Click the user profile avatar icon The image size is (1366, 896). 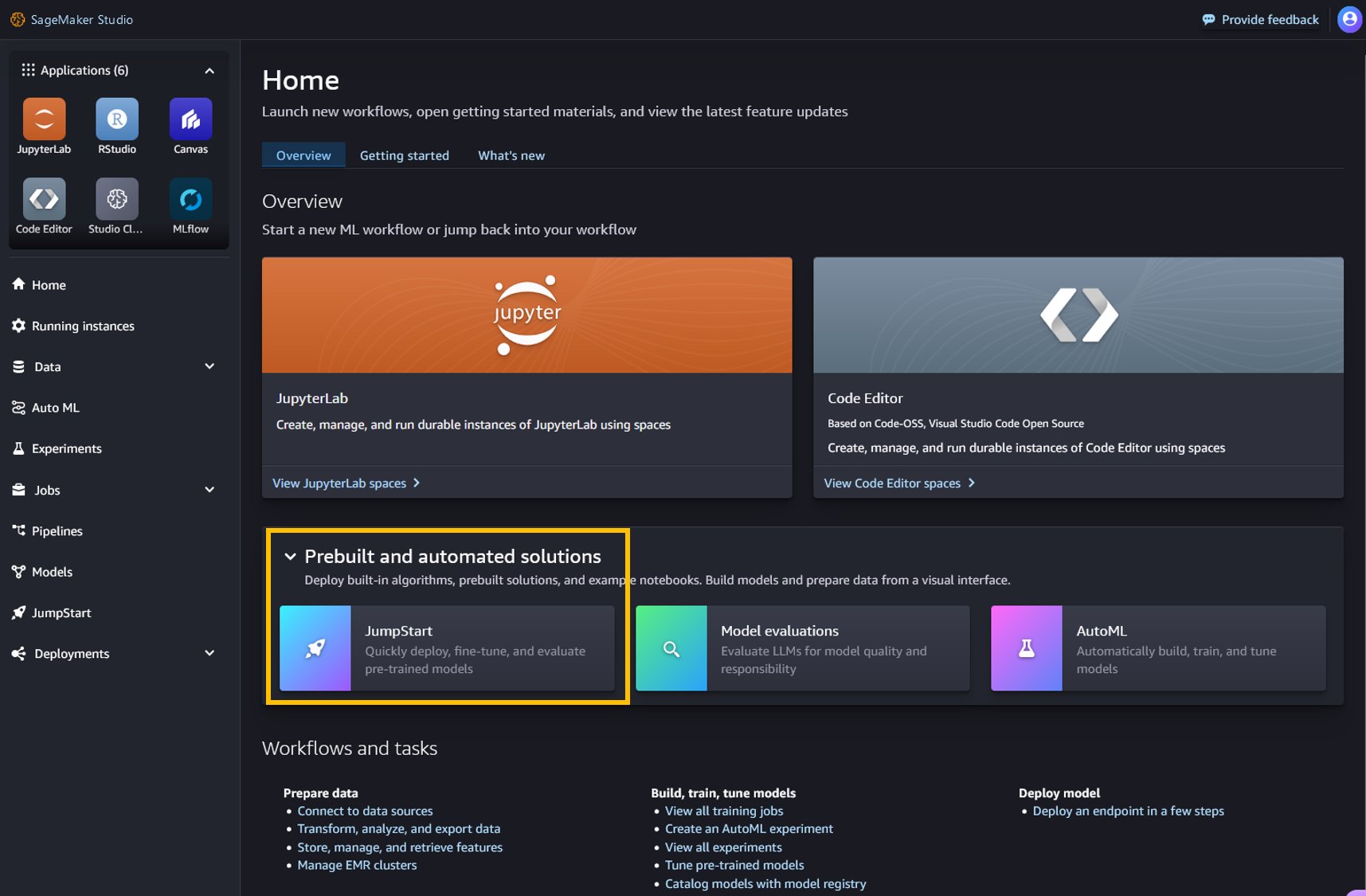tap(1349, 19)
